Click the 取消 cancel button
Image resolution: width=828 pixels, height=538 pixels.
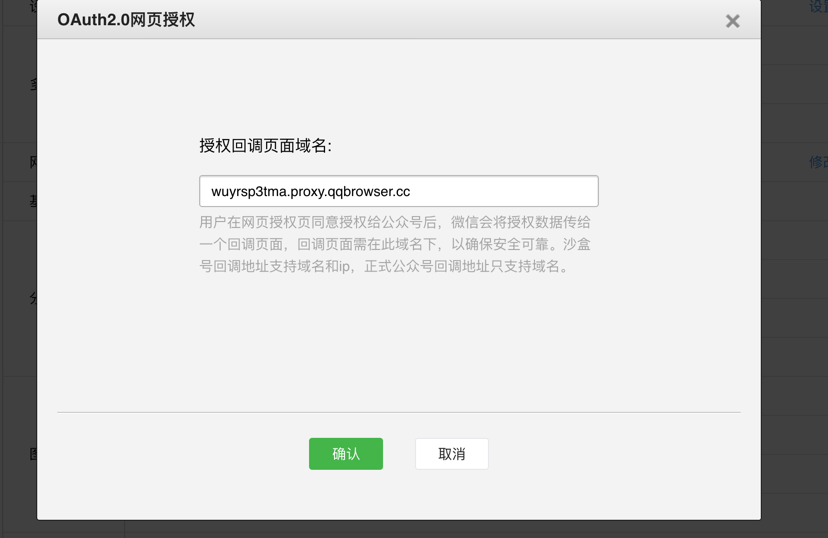(451, 454)
